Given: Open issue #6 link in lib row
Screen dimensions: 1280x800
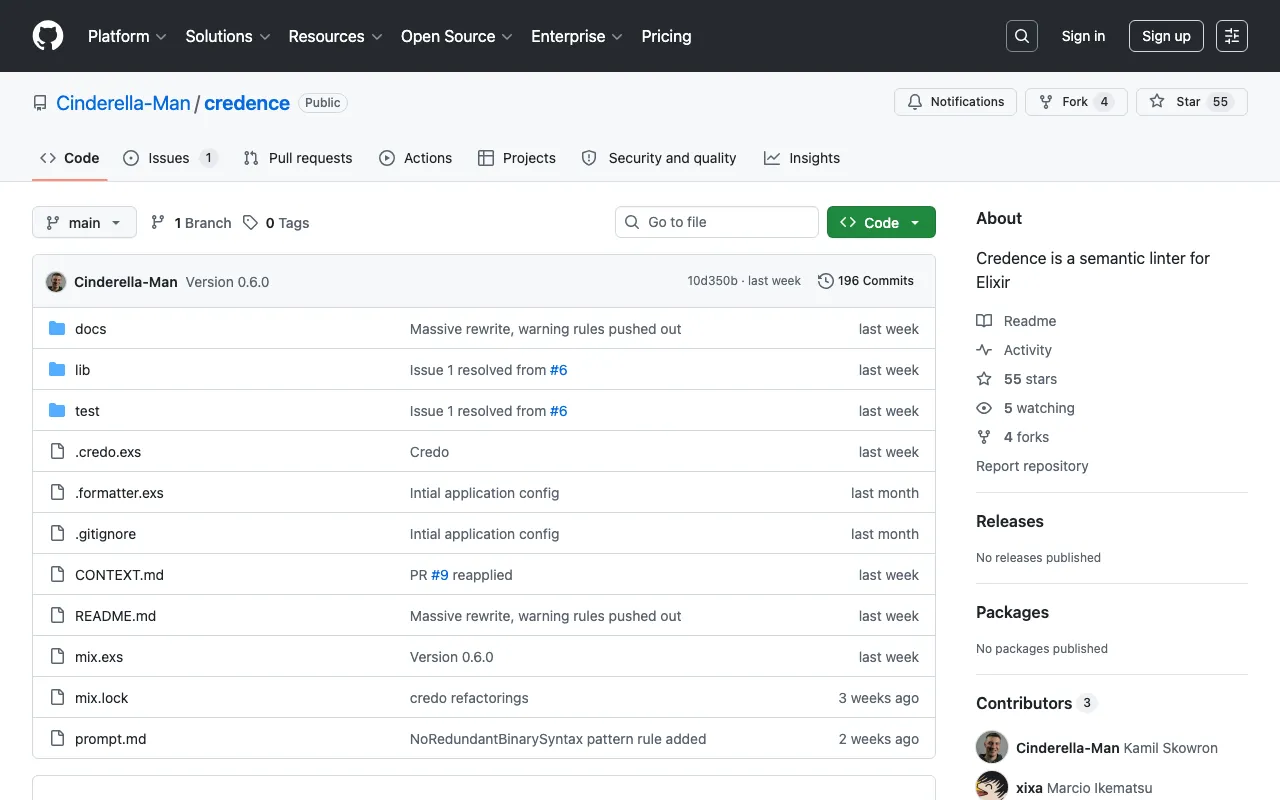Looking at the screenshot, I should pos(559,370).
